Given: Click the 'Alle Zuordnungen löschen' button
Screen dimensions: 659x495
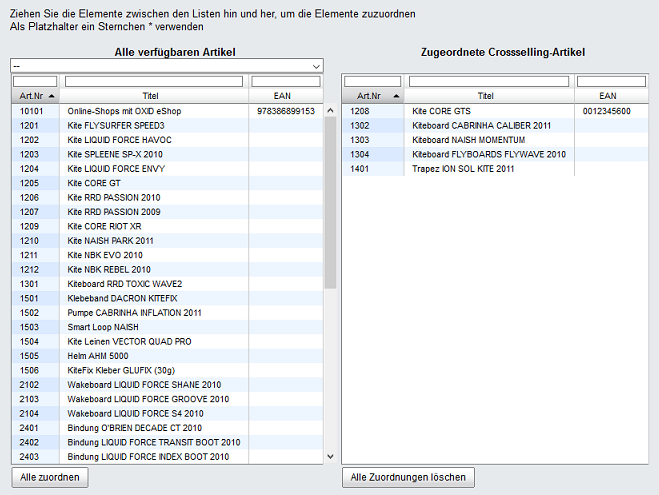Looking at the screenshot, I should tap(407, 477).
